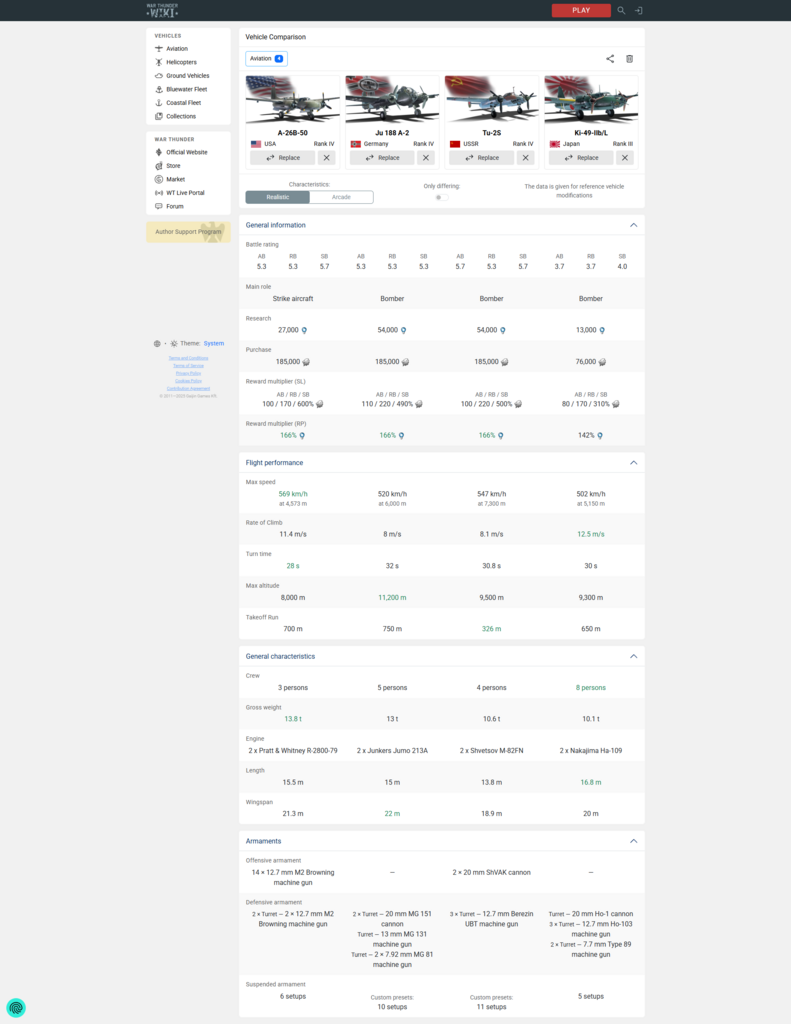The height and width of the screenshot is (1024, 791).
Task: Open Helicopters in Vehicles menu
Action: tap(181, 62)
